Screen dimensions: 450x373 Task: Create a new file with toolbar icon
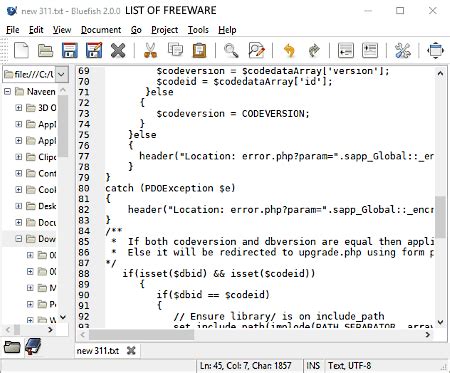[x=21, y=51]
